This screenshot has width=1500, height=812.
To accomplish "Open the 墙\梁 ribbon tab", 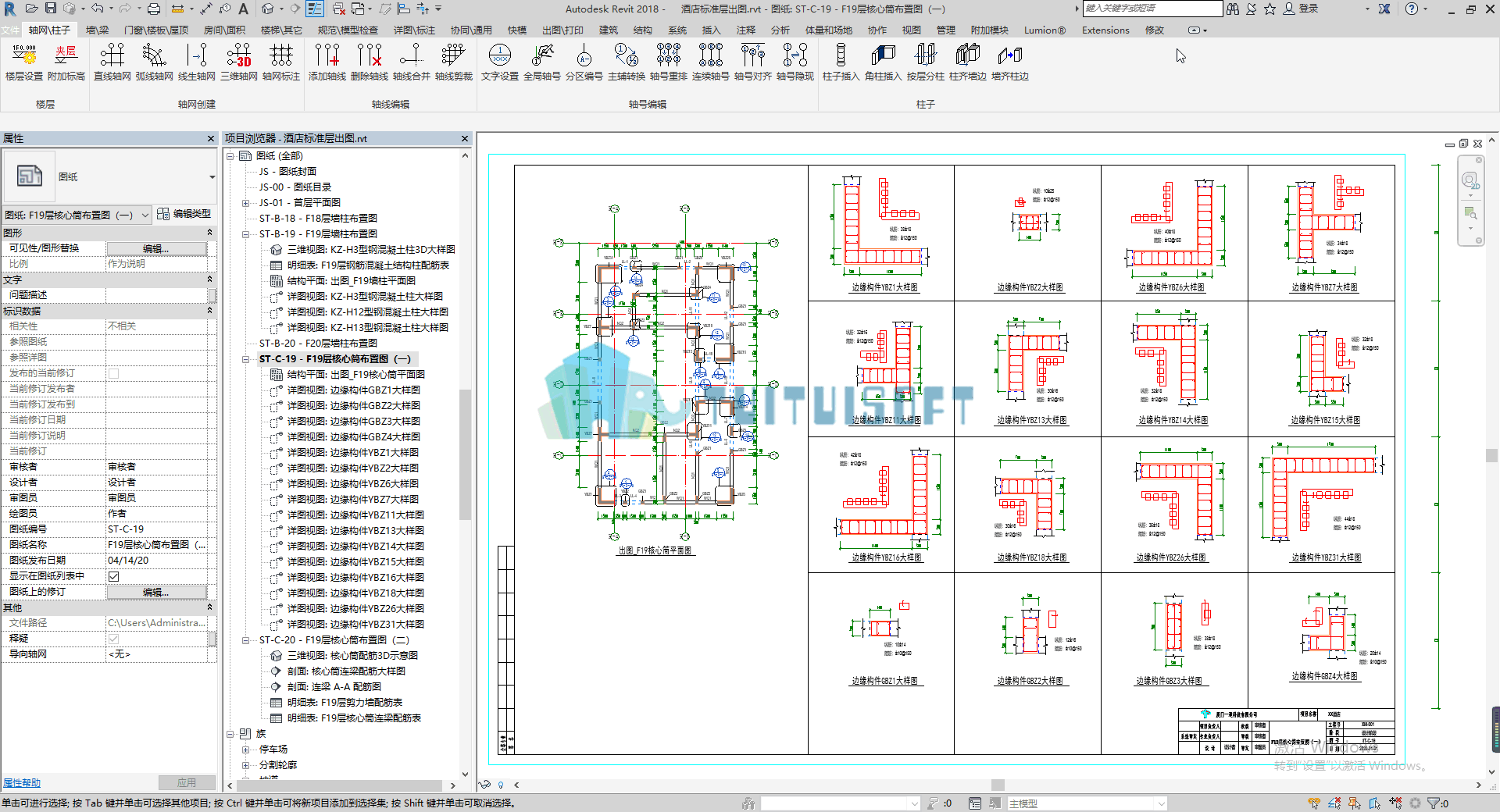I will pyautogui.click(x=98, y=30).
